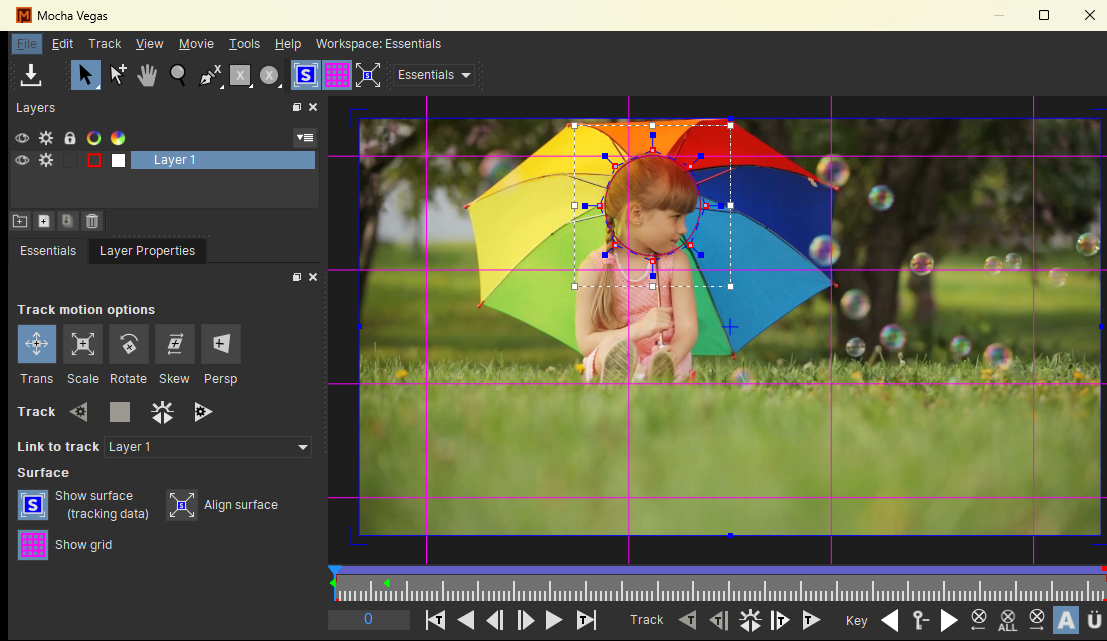This screenshot has height=641, width=1107.
Task: Open the File menu
Action: coord(27,44)
